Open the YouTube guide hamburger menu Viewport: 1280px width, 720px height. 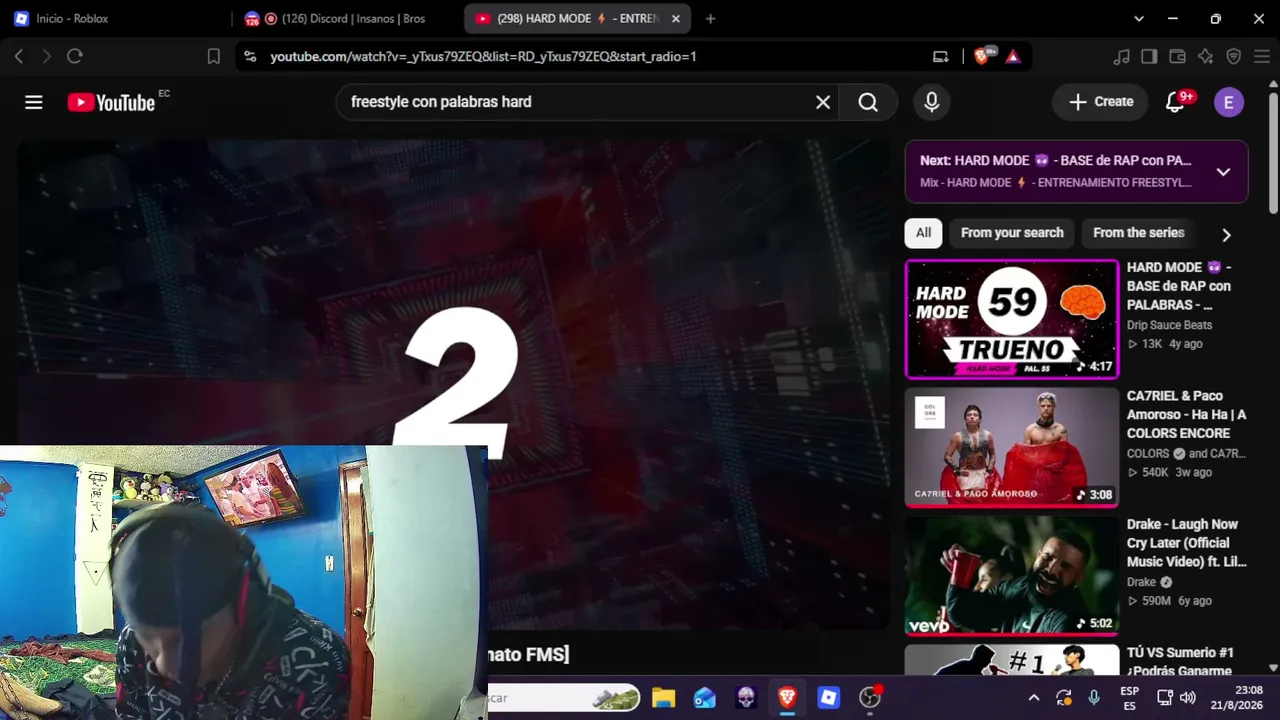click(x=34, y=102)
